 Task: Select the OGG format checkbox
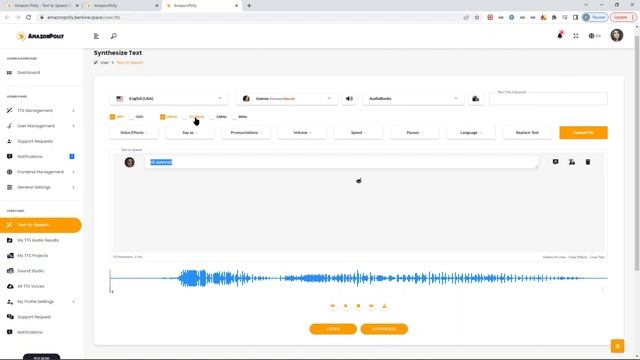point(131,117)
